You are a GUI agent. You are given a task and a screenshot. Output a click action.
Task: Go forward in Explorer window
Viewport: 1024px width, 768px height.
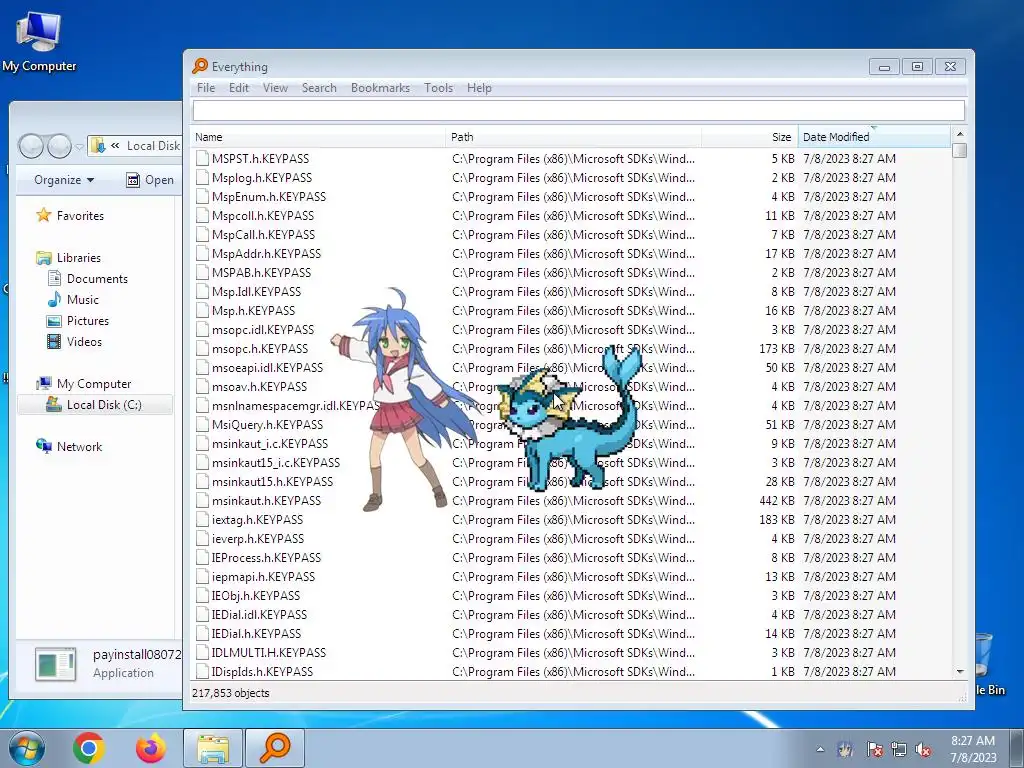click(59, 146)
